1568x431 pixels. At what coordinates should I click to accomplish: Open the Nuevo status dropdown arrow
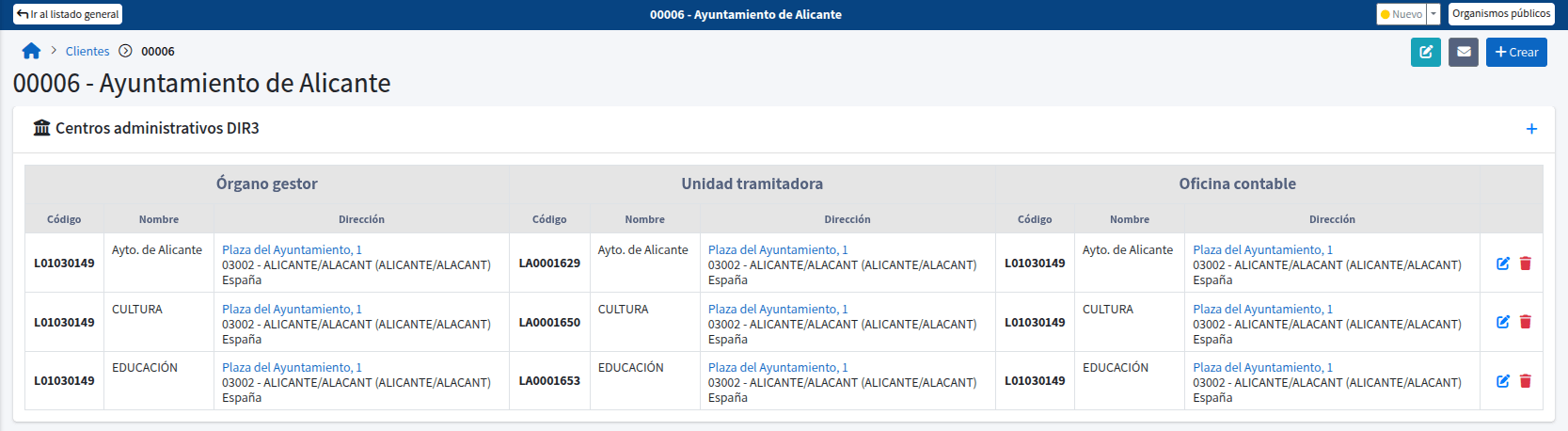tap(1433, 14)
